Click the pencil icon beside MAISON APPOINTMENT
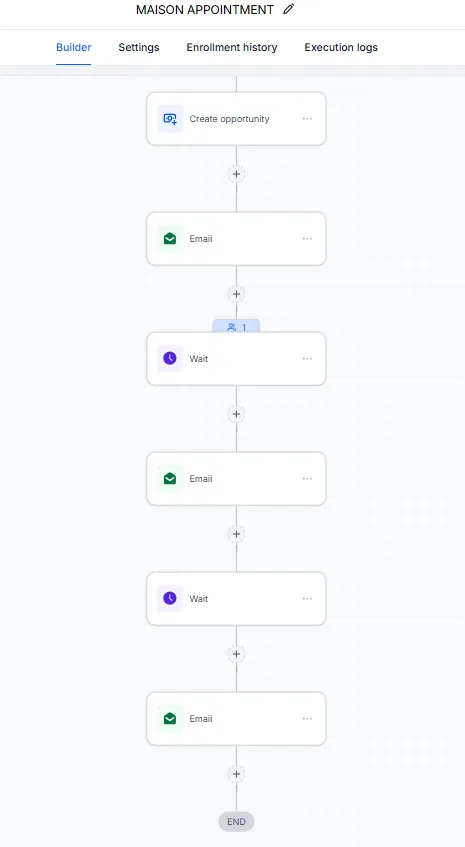The width and height of the screenshot is (465, 847). point(288,9)
